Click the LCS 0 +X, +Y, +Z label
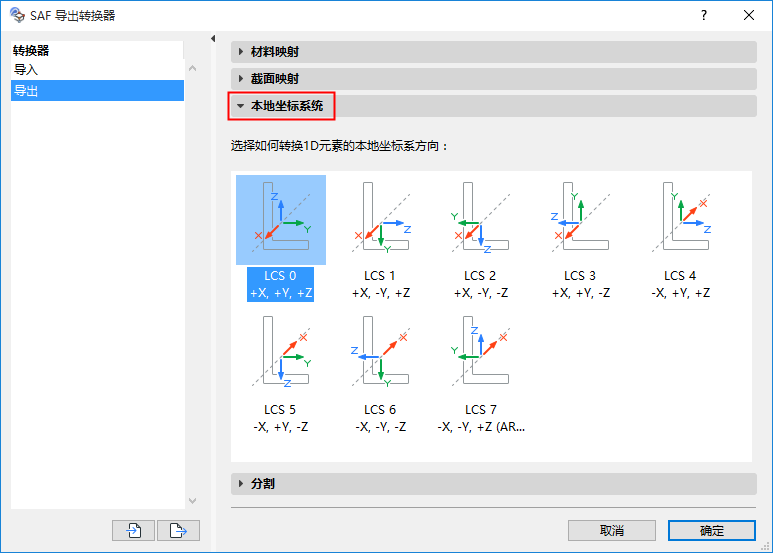 coord(281,284)
